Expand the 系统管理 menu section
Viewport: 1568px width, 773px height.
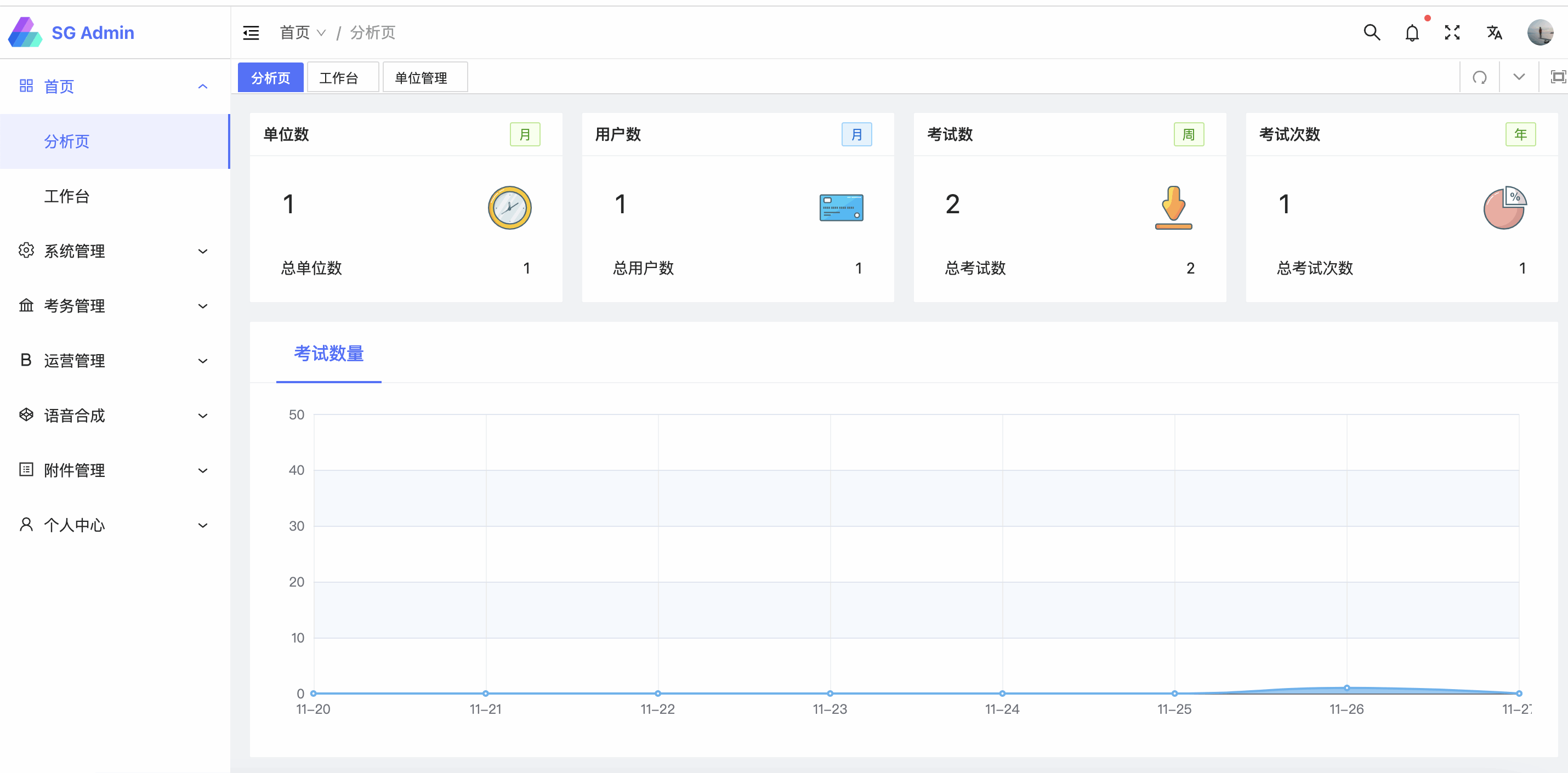[74, 251]
